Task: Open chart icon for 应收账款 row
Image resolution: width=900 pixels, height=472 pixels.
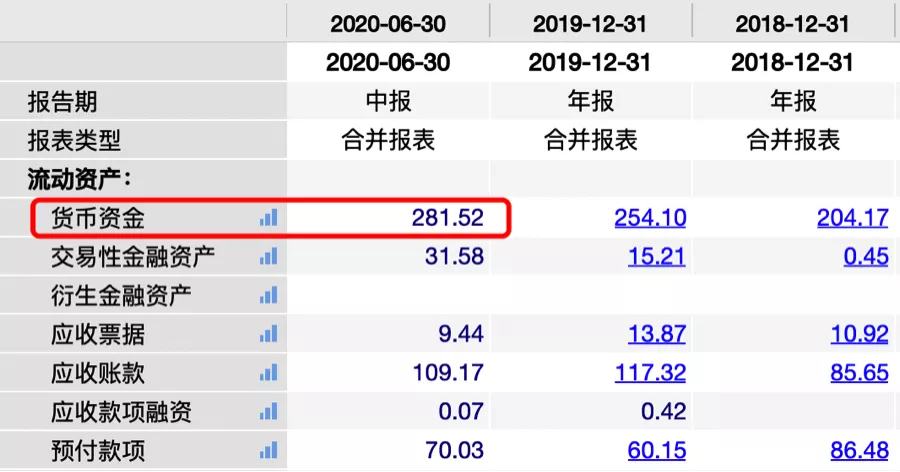Action: (x=269, y=373)
